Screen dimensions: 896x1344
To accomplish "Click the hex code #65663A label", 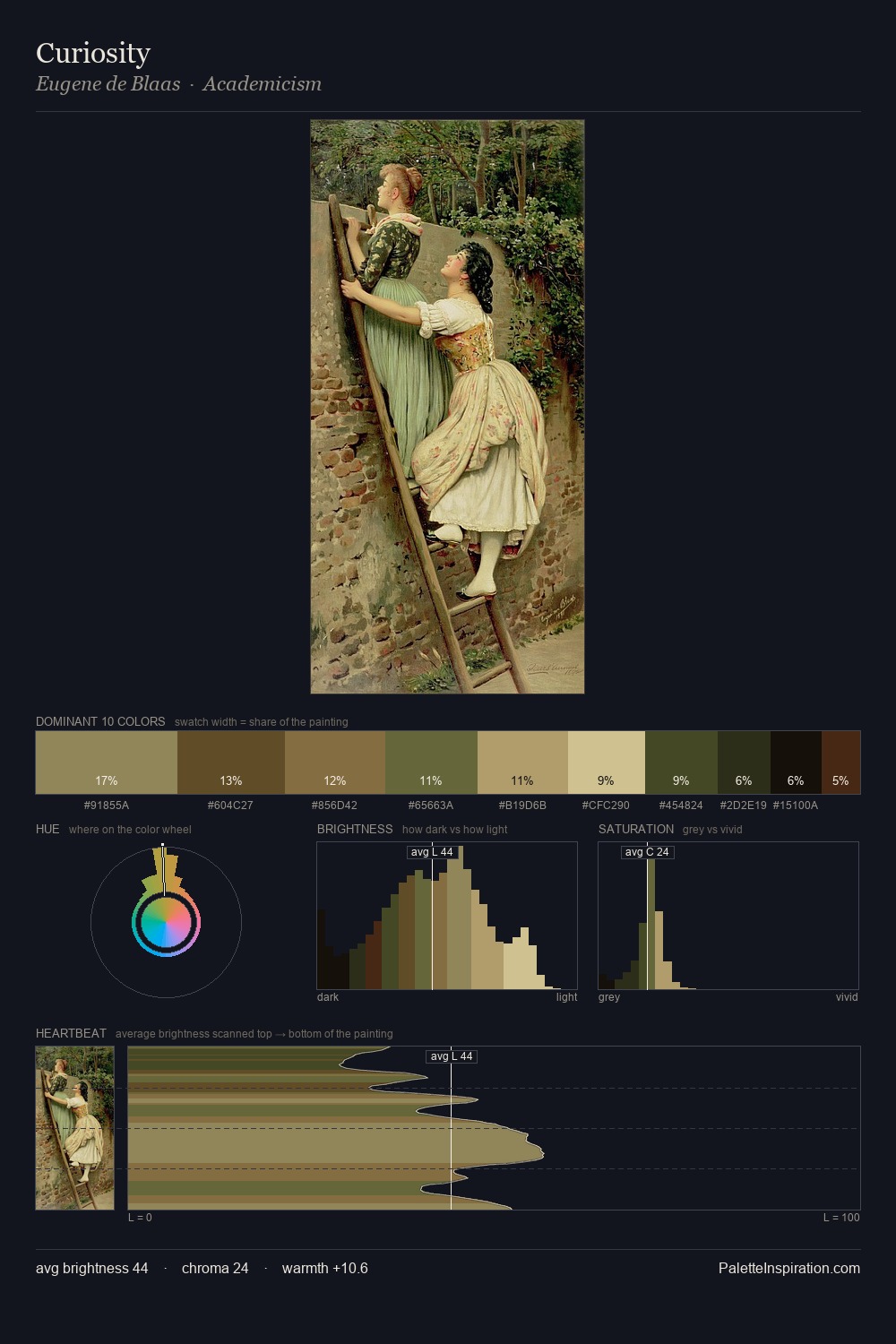I will click(431, 806).
